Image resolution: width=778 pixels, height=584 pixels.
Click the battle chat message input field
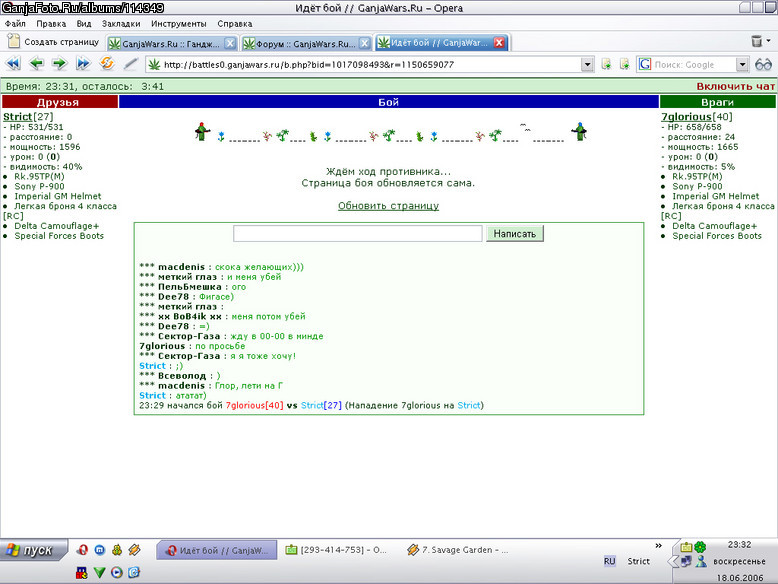pos(358,234)
